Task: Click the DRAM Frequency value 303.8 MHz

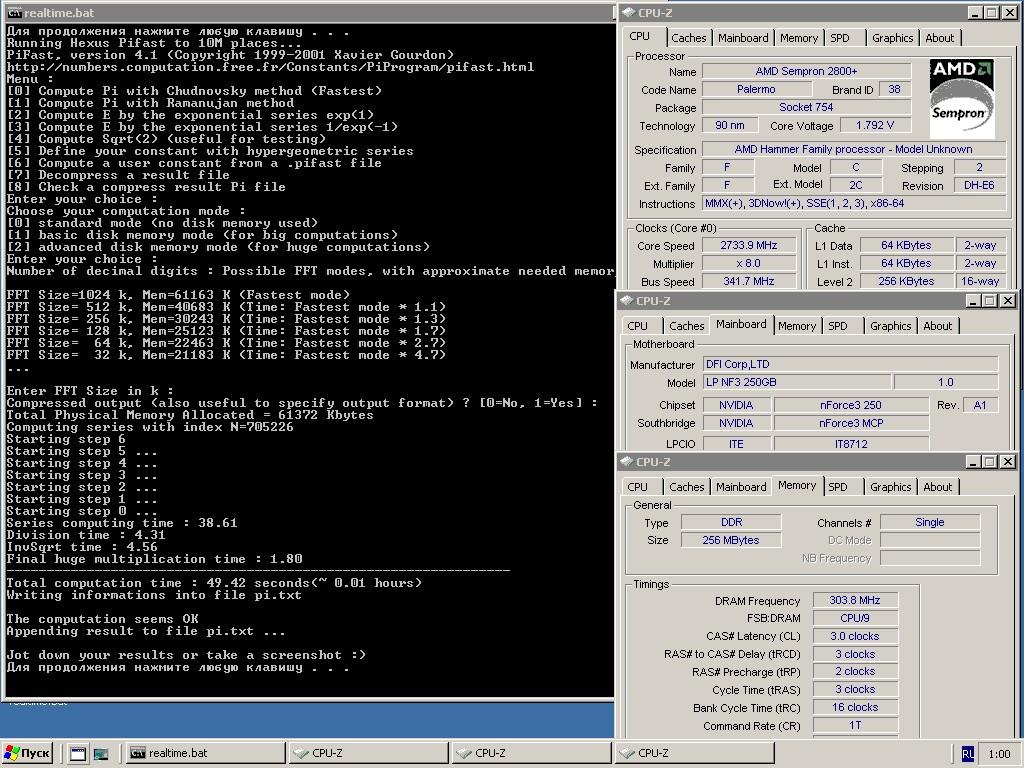Action: (855, 600)
